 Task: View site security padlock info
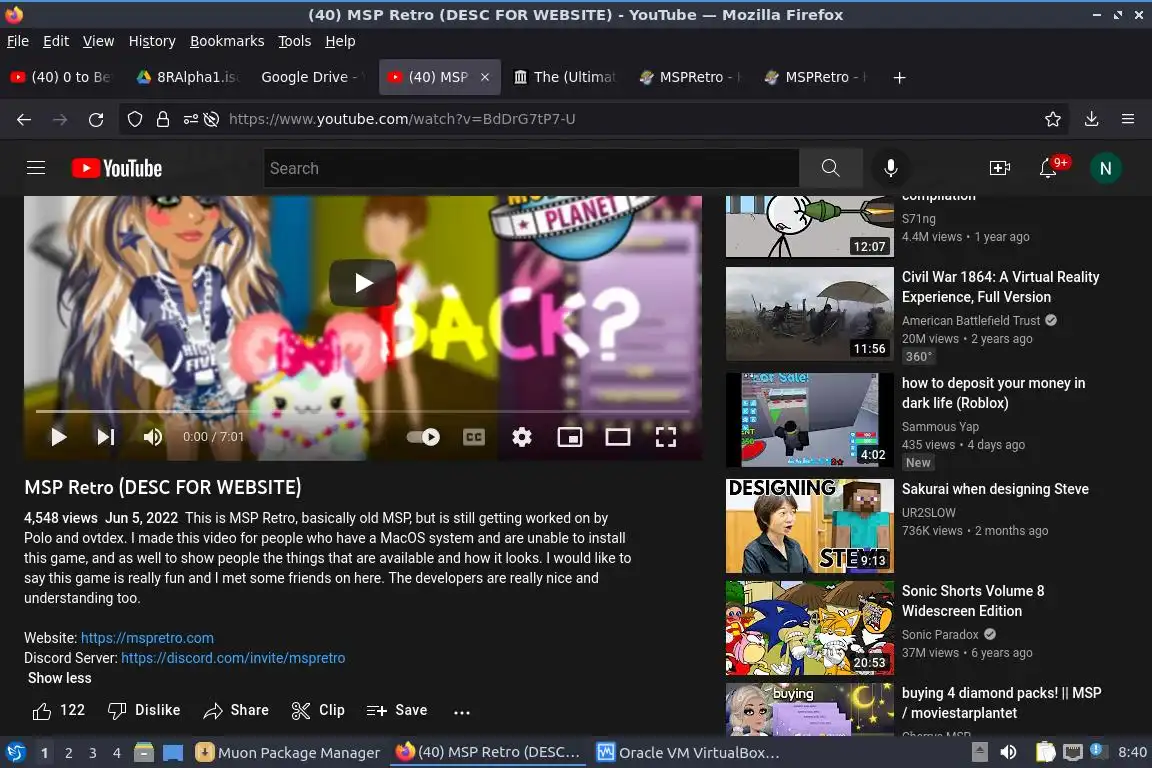click(162, 119)
